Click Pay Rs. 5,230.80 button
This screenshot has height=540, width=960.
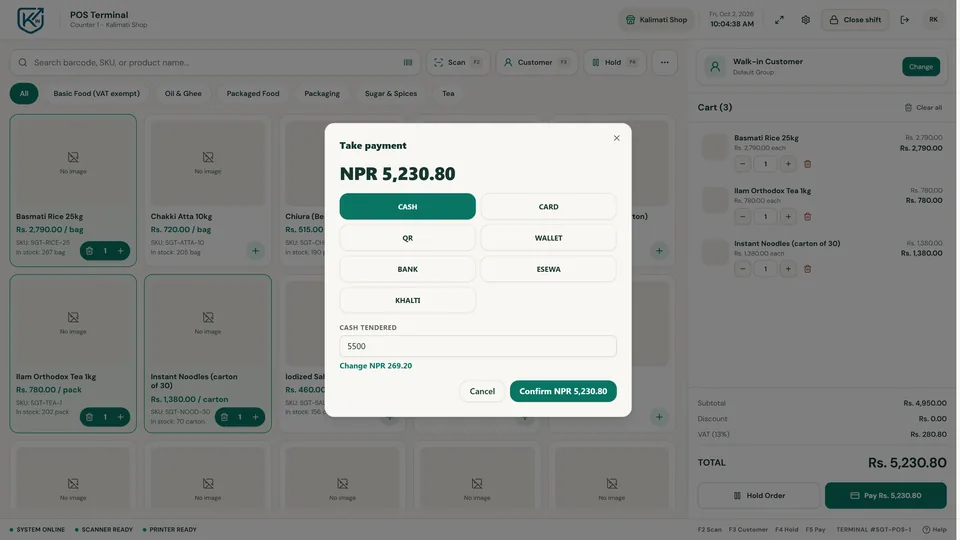tap(885, 495)
